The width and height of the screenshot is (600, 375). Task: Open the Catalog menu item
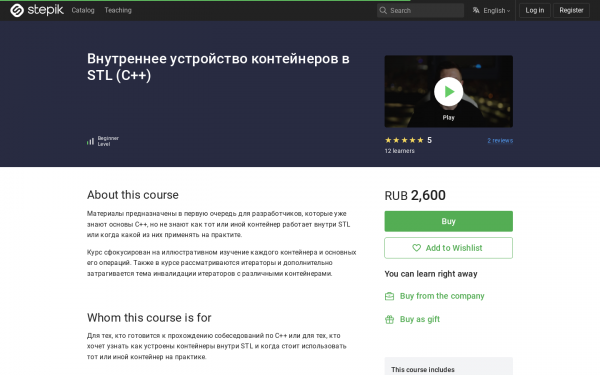(x=83, y=10)
